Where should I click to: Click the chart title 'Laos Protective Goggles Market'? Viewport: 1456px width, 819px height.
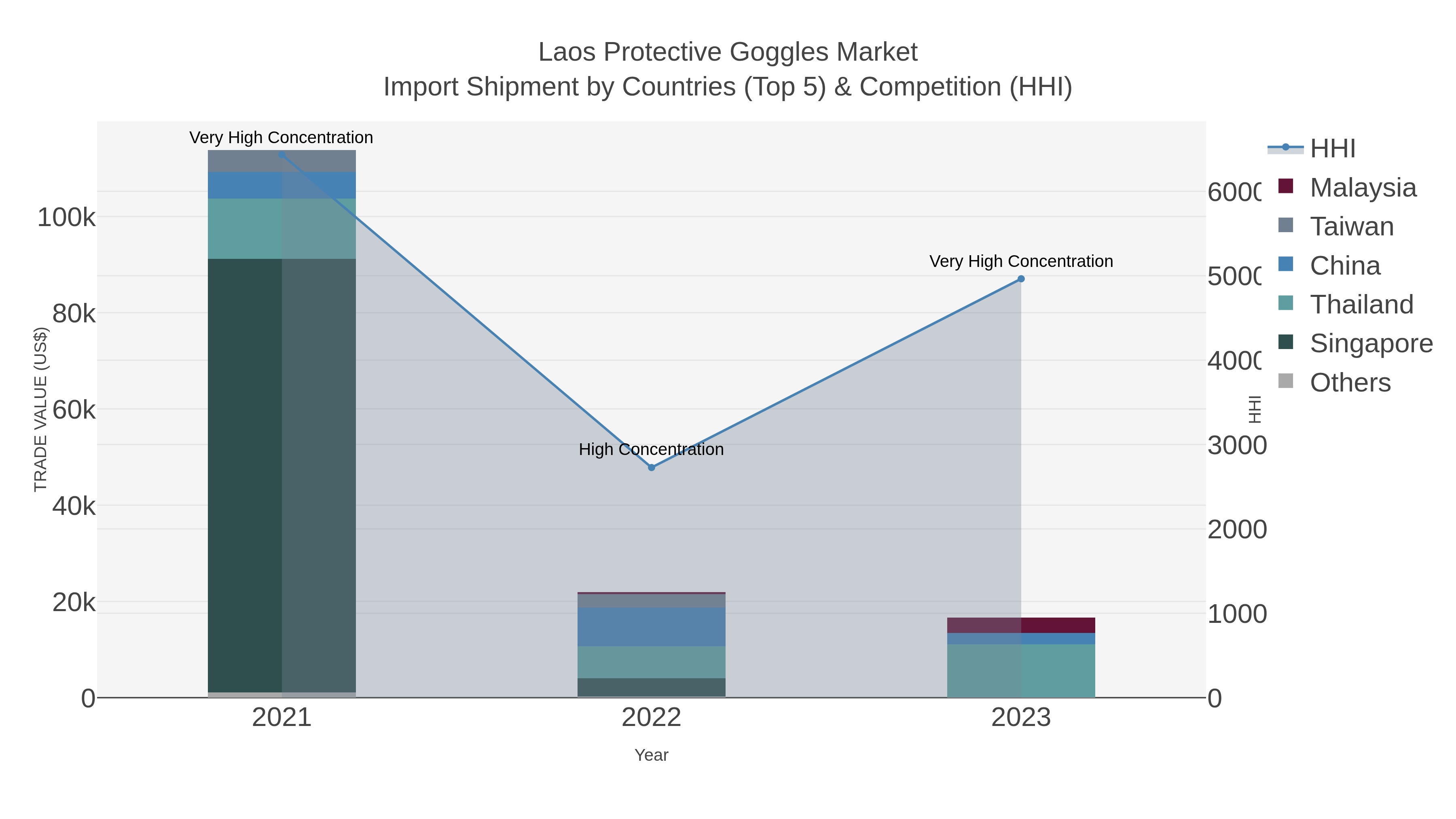[x=728, y=52]
